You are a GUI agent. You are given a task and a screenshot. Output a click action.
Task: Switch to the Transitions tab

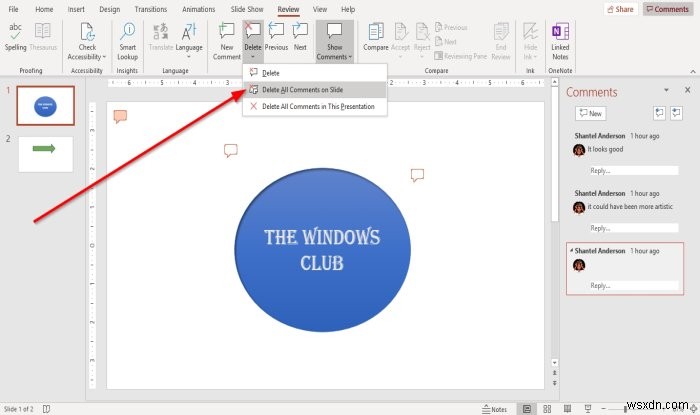pyautogui.click(x=150, y=9)
